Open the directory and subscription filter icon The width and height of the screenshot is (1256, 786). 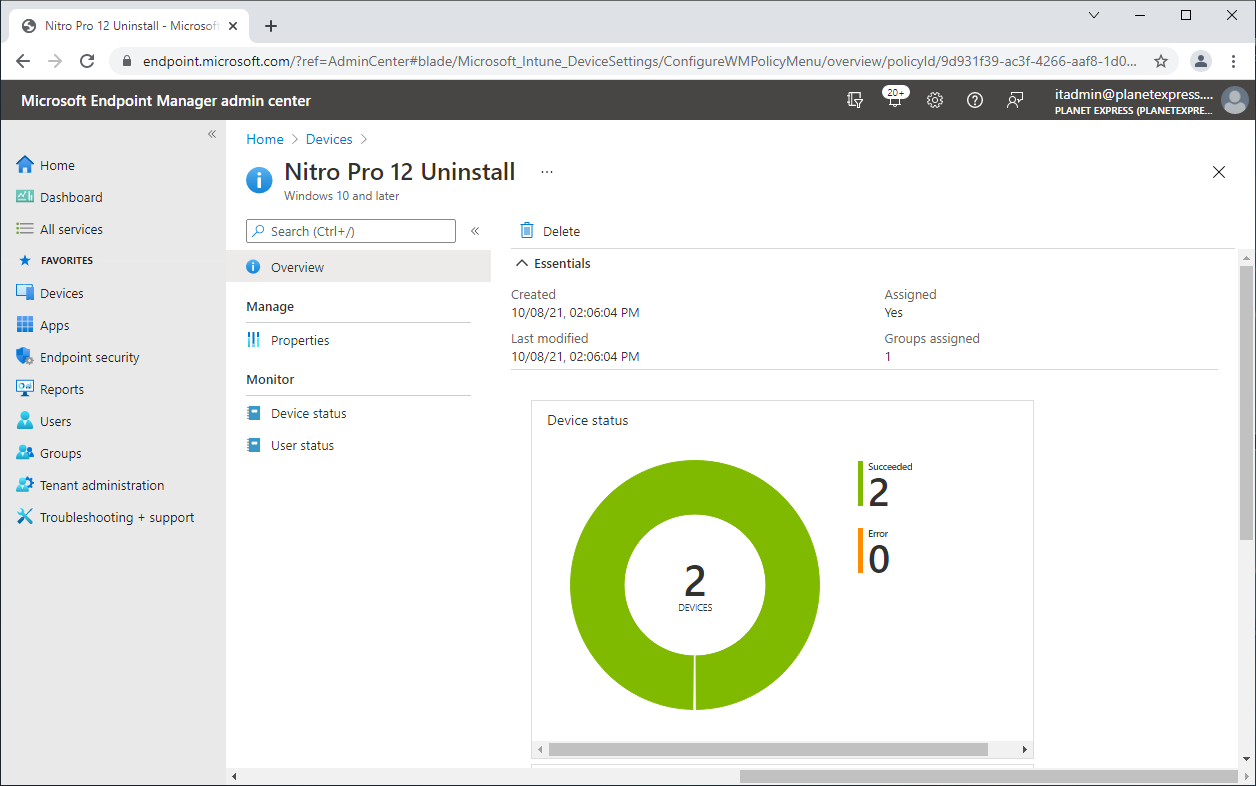tap(854, 100)
